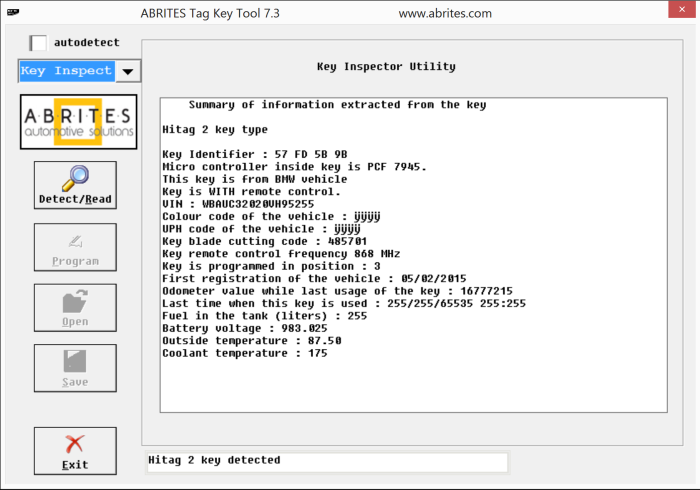The width and height of the screenshot is (700, 490).
Task: Click the www.abrites.com text in title bar
Action: [x=445, y=14]
